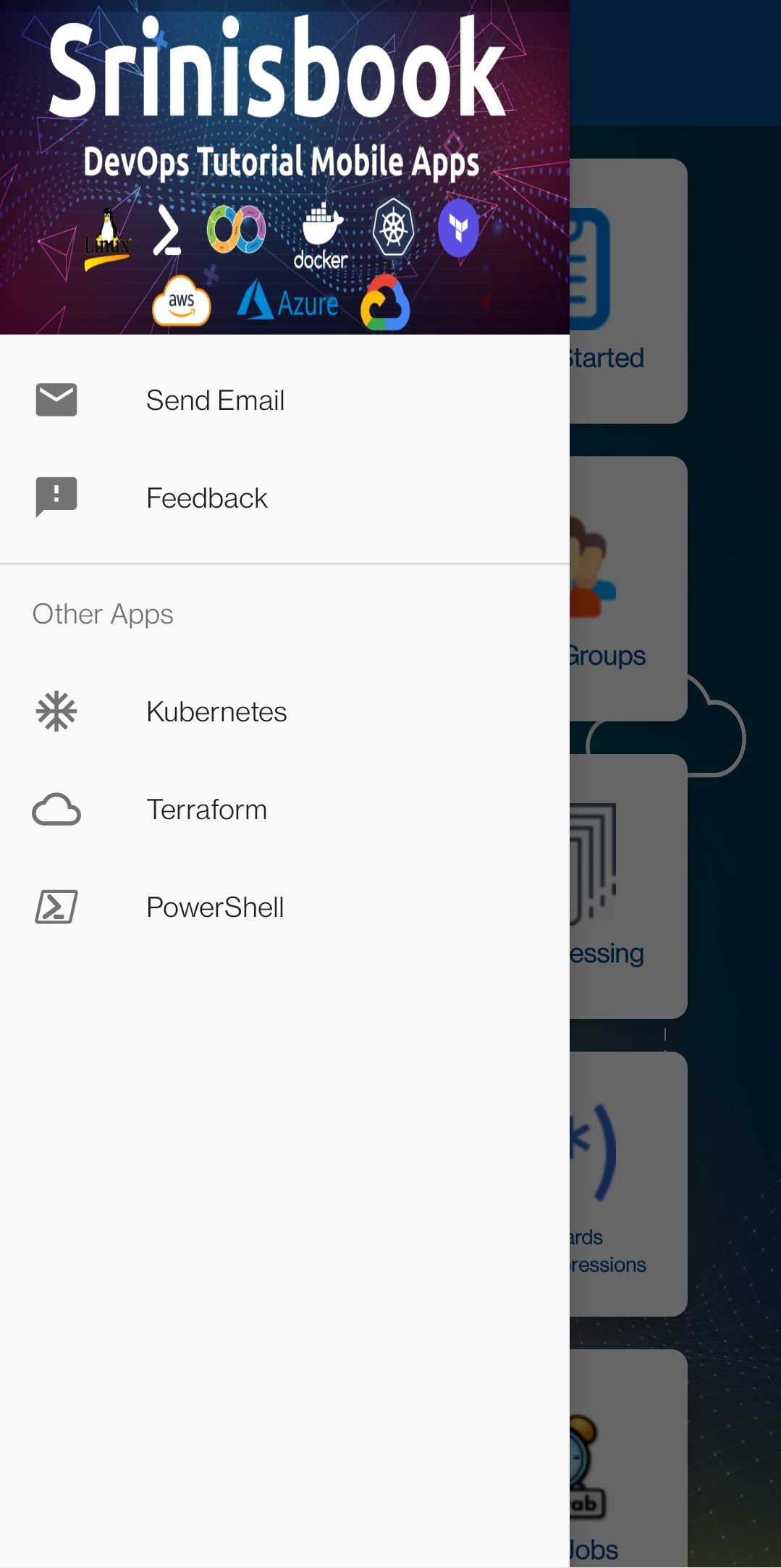The image size is (781, 1568).
Task: Open the Send Email menu item
Action: click(284, 400)
